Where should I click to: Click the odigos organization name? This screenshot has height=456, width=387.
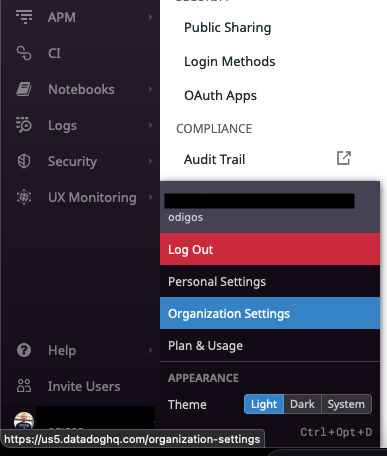click(185, 217)
